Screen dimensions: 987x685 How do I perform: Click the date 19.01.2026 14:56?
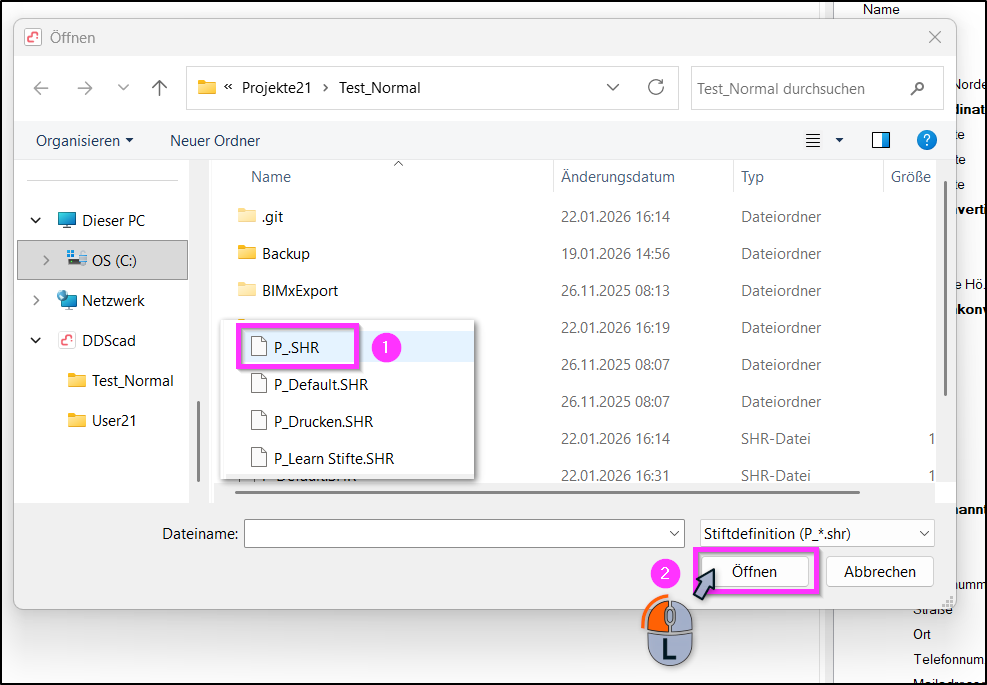(615, 254)
